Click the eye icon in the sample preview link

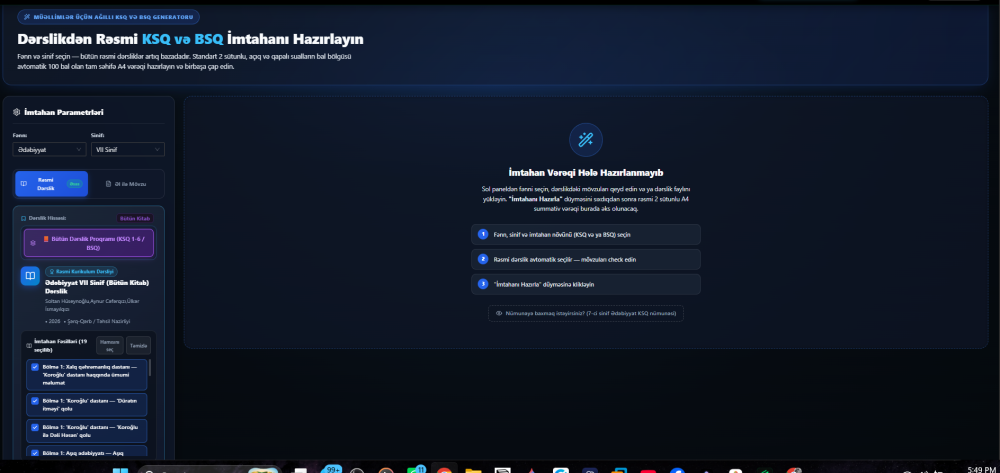499,313
